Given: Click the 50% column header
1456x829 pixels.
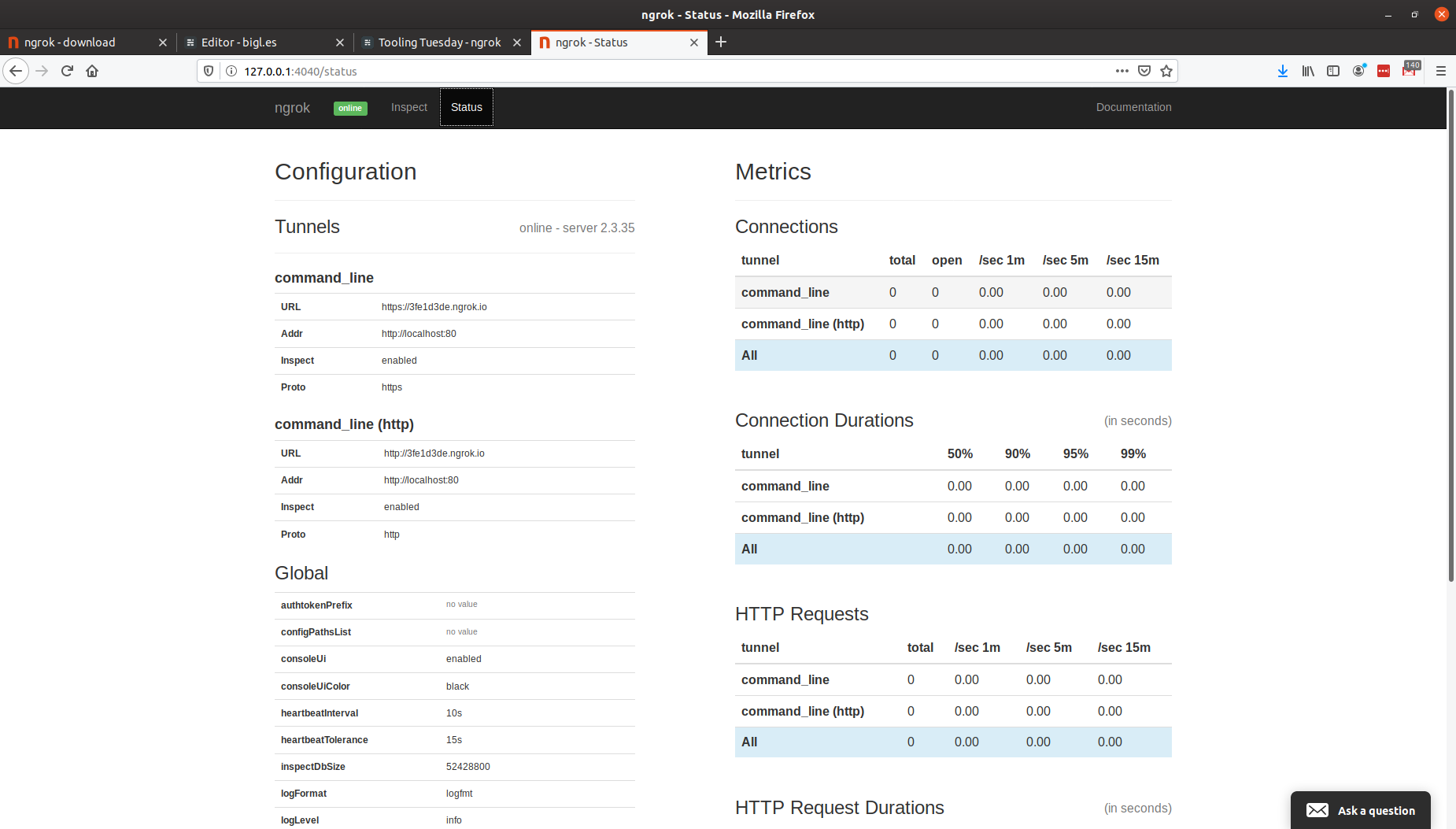Looking at the screenshot, I should pyautogui.click(x=960, y=453).
